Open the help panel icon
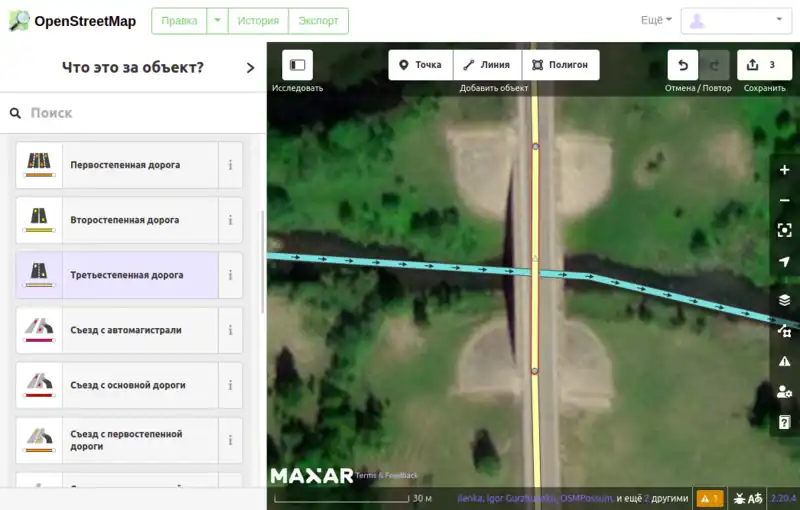This screenshot has width=800, height=510. coord(784,422)
